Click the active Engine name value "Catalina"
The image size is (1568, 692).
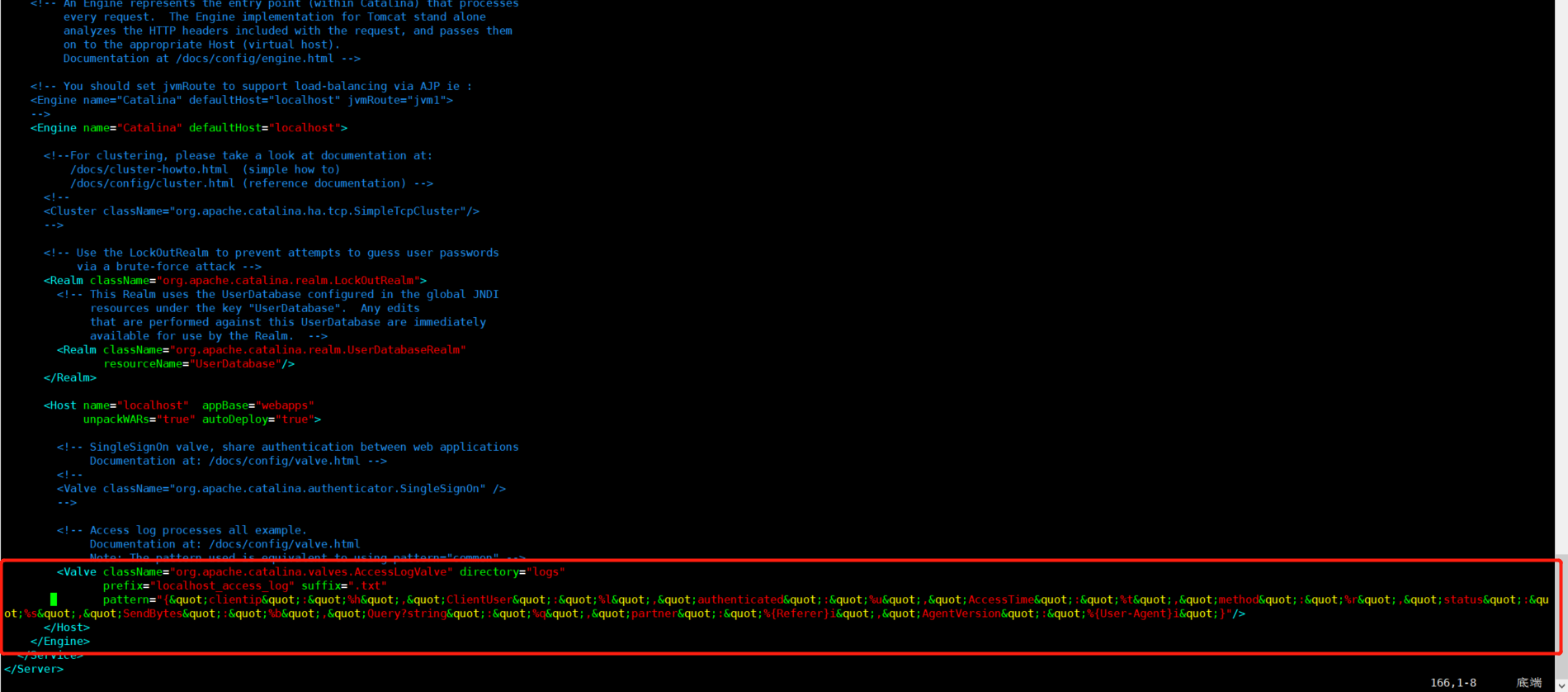point(149,128)
